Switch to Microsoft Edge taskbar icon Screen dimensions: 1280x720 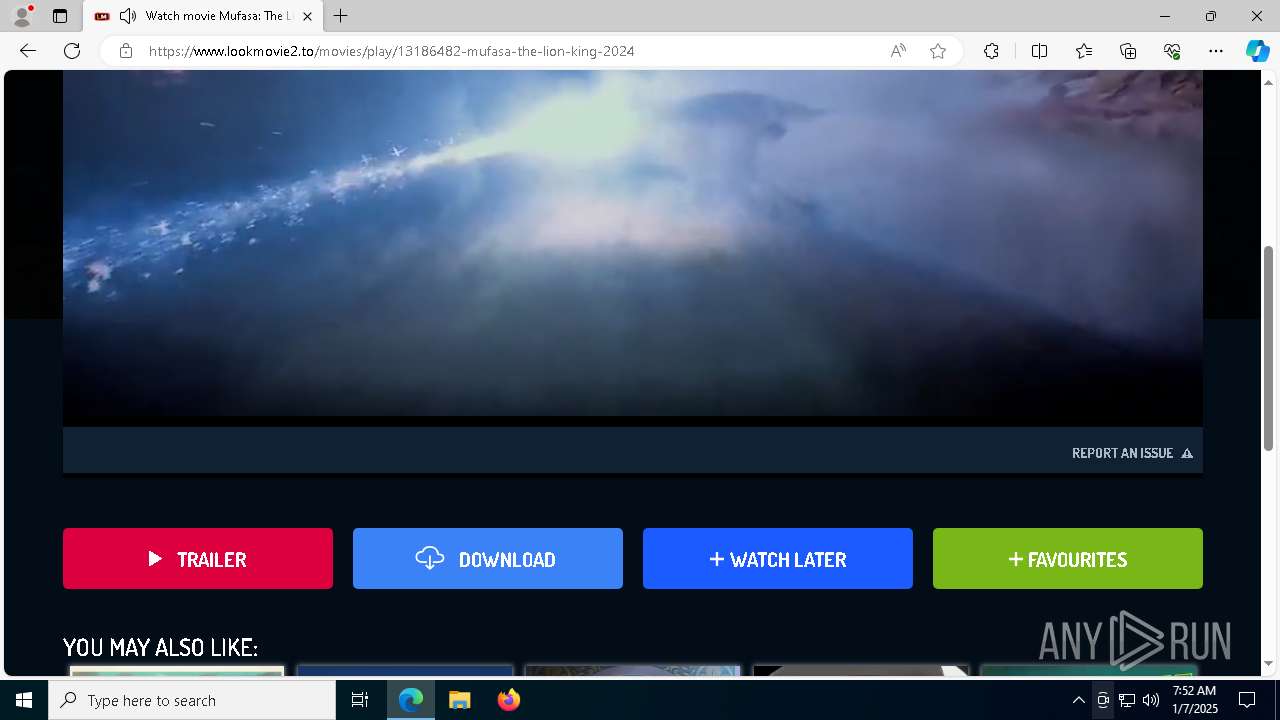coord(411,700)
